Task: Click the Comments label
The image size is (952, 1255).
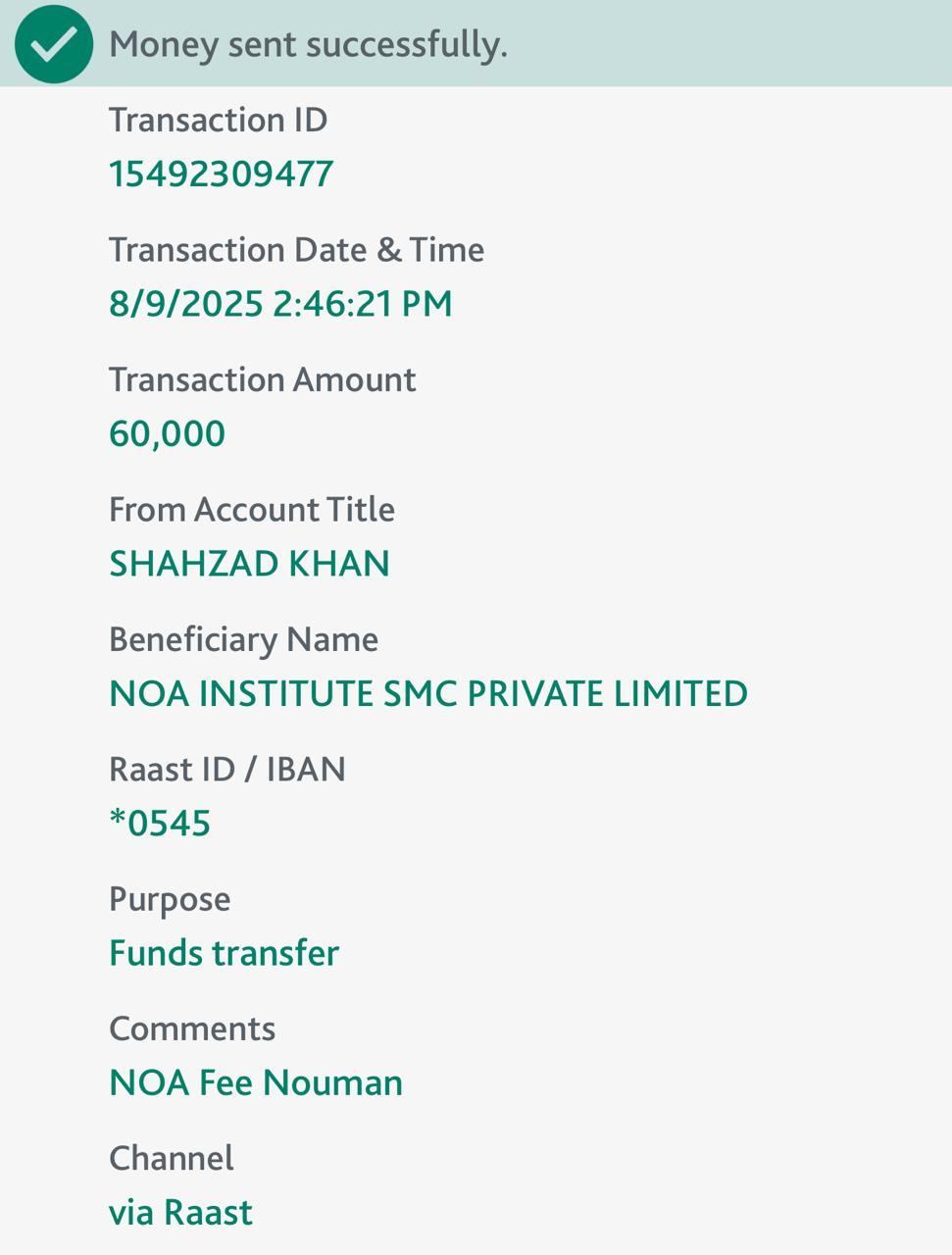Action: coord(192,1029)
